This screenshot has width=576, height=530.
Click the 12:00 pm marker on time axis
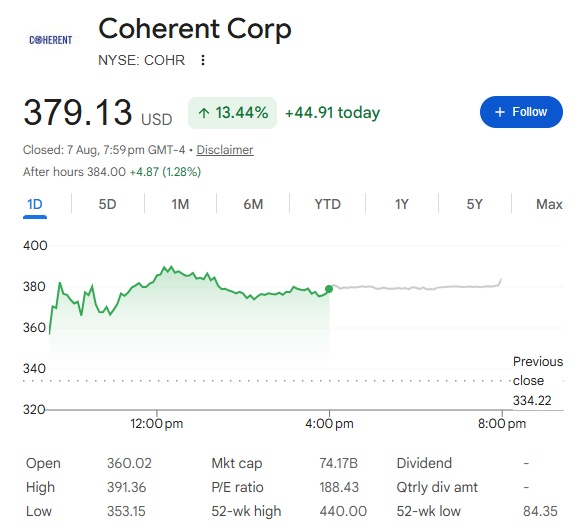coord(156,423)
